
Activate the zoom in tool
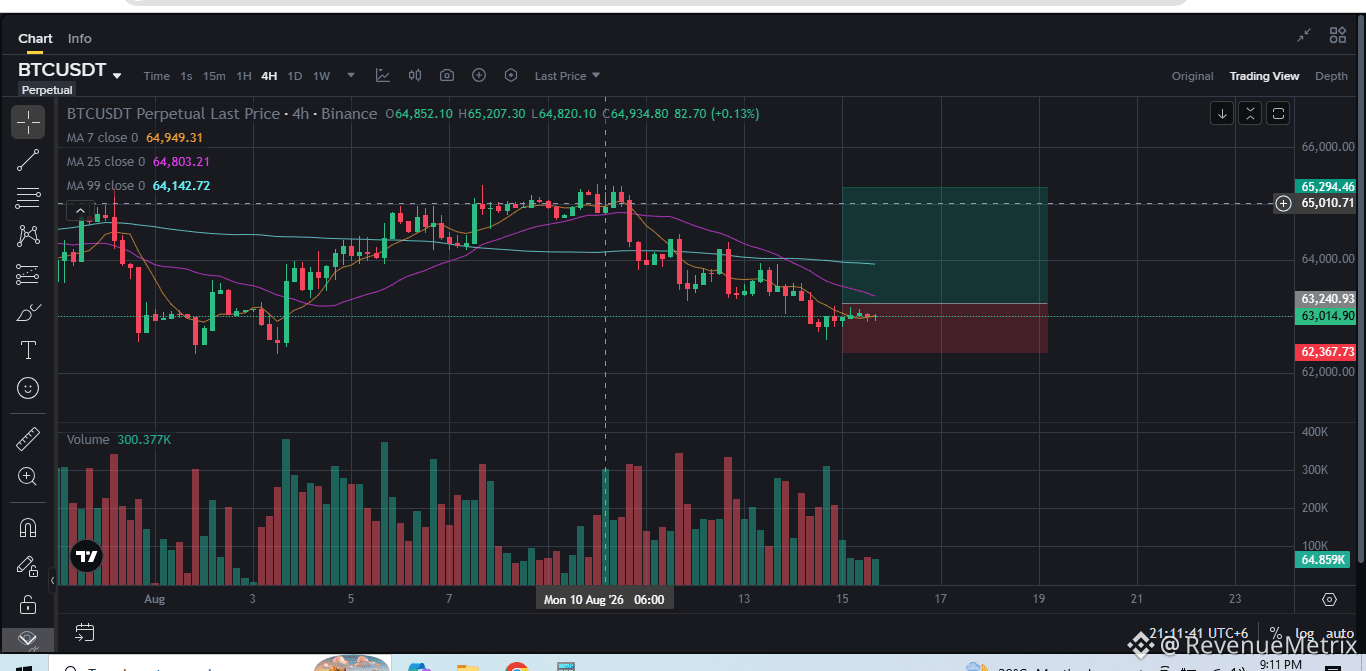tap(28, 477)
